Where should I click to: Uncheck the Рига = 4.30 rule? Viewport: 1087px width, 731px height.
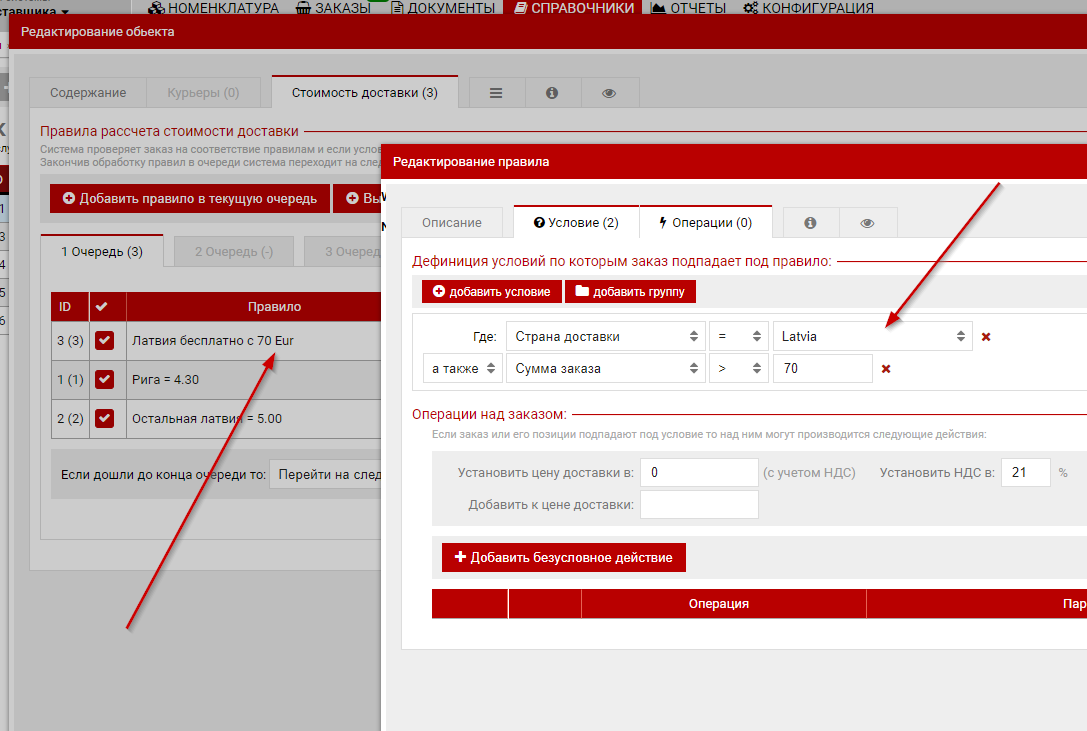pyautogui.click(x=104, y=380)
